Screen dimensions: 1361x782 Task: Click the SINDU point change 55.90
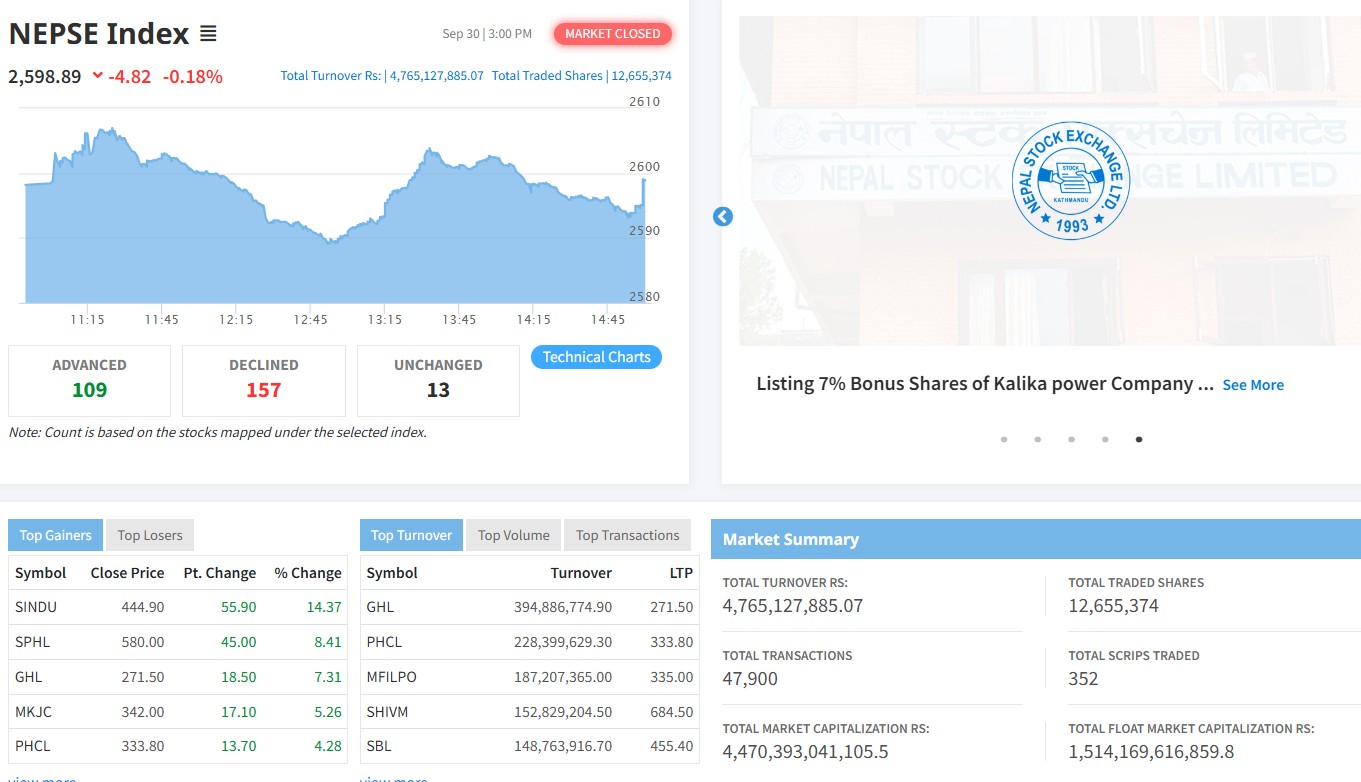(x=238, y=607)
